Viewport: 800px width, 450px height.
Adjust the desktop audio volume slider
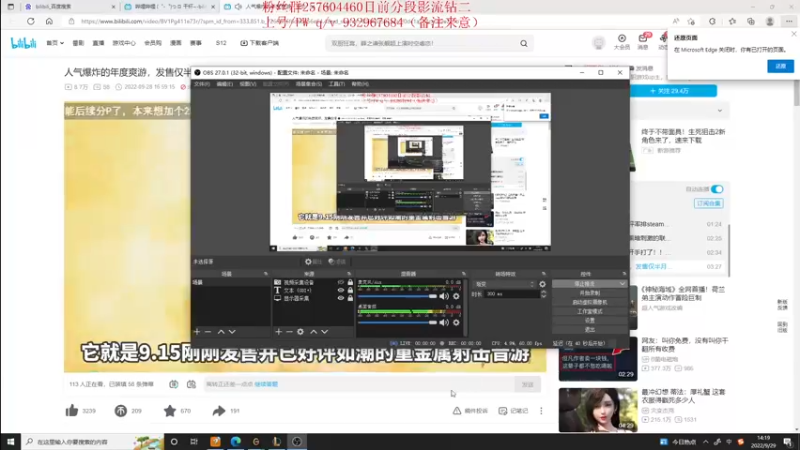click(397, 322)
